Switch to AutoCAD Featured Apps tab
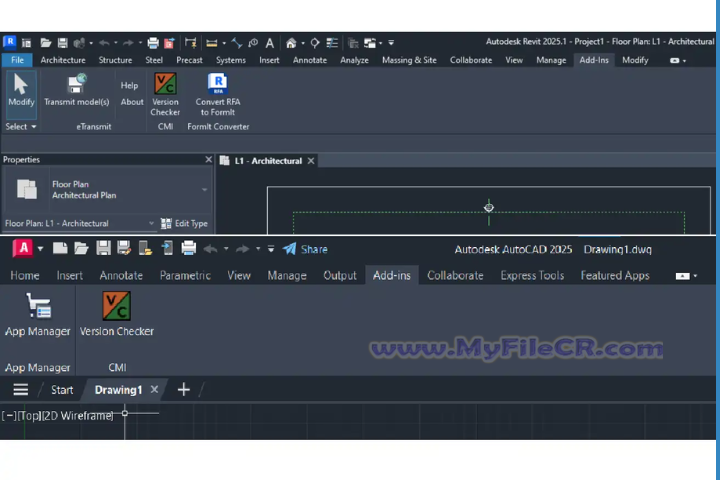720x480 pixels. pyautogui.click(x=615, y=275)
